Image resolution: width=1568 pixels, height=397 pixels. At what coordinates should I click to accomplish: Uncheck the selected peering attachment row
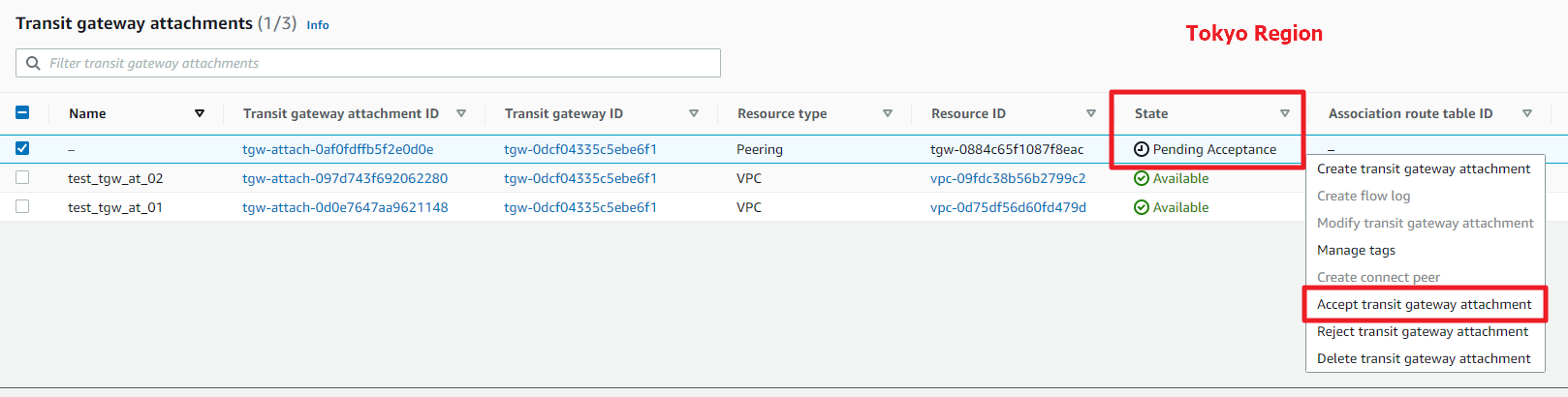click(x=22, y=148)
